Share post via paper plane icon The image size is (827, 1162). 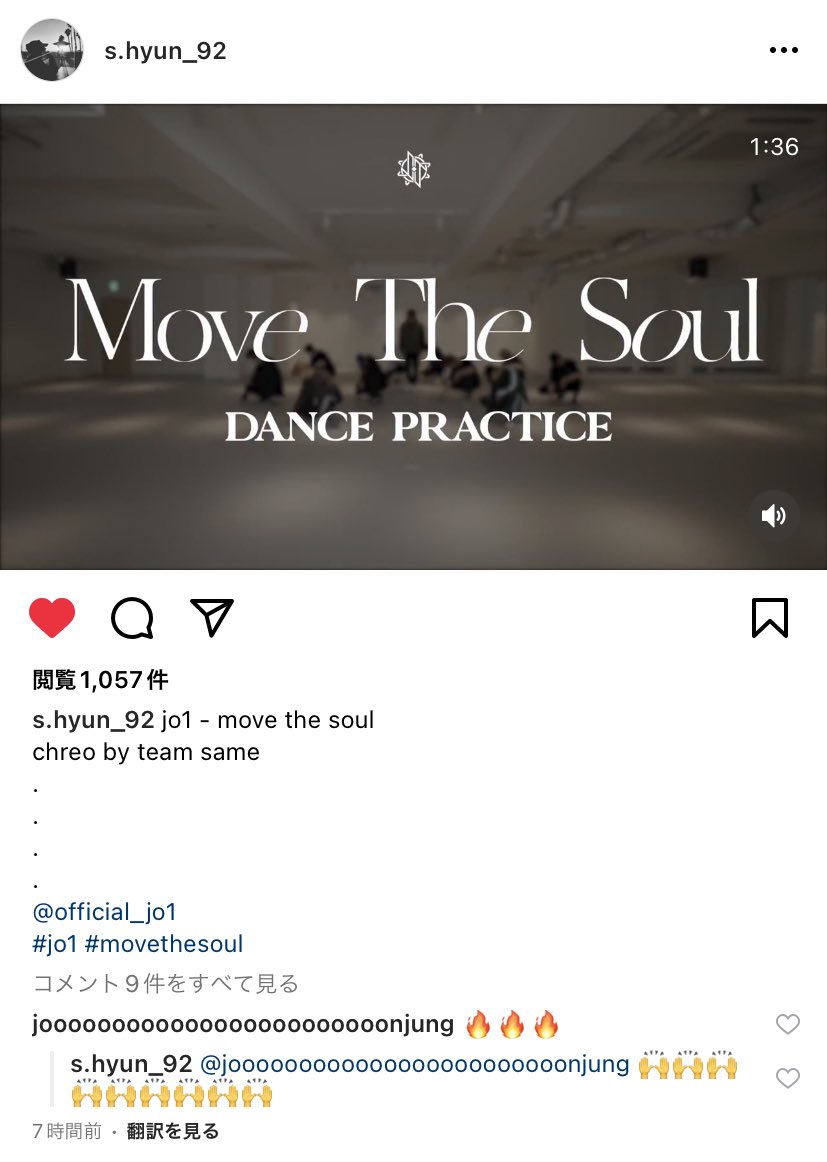pyautogui.click(x=212, y=617)
